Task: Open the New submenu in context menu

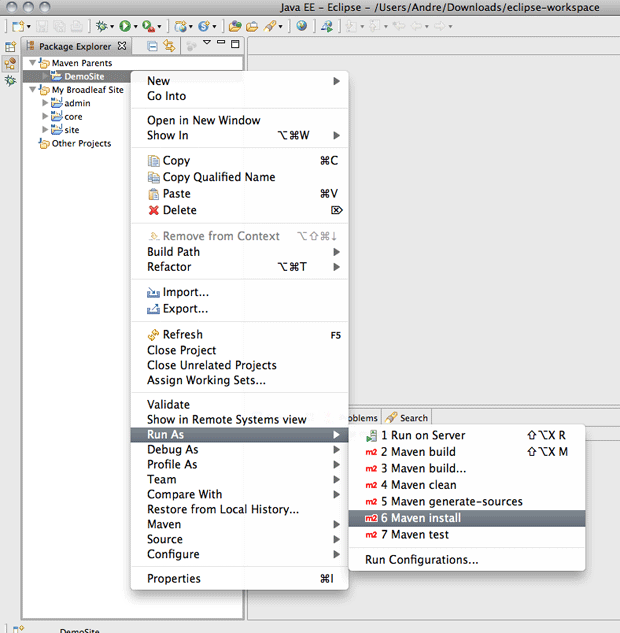Action: click(240, 81)
